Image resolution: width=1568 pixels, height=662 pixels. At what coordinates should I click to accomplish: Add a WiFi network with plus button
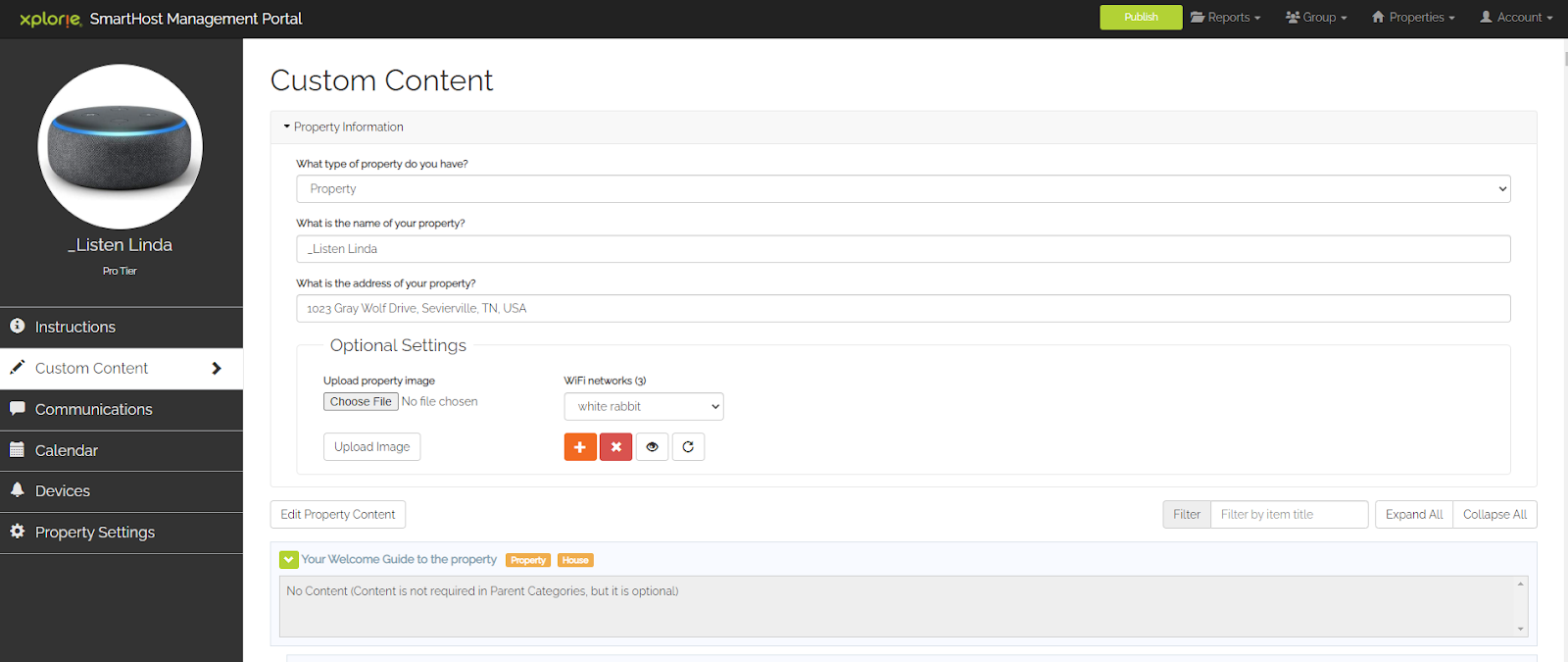tap(580, 446)
